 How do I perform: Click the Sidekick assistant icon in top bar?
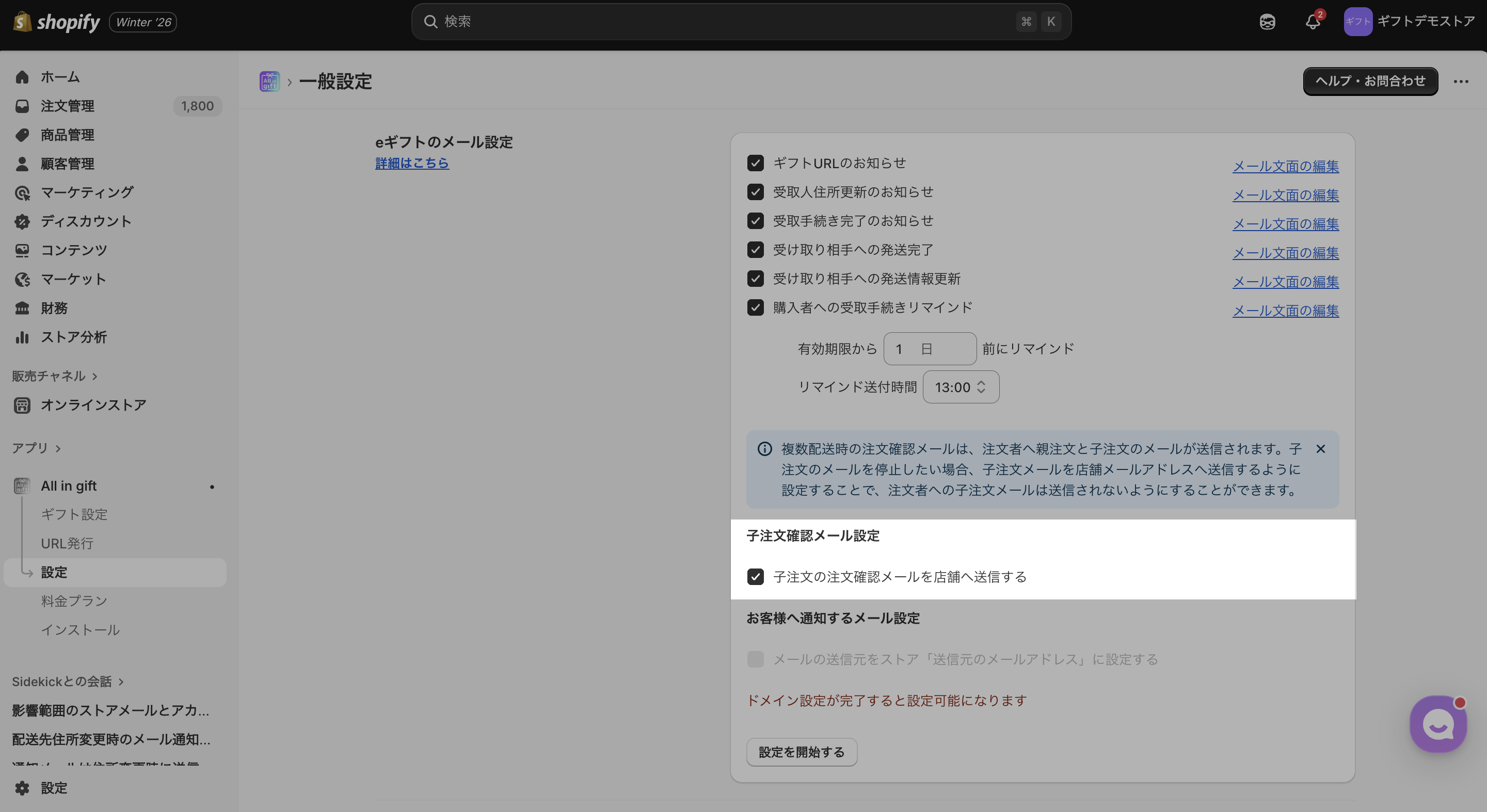[1267, 22]
